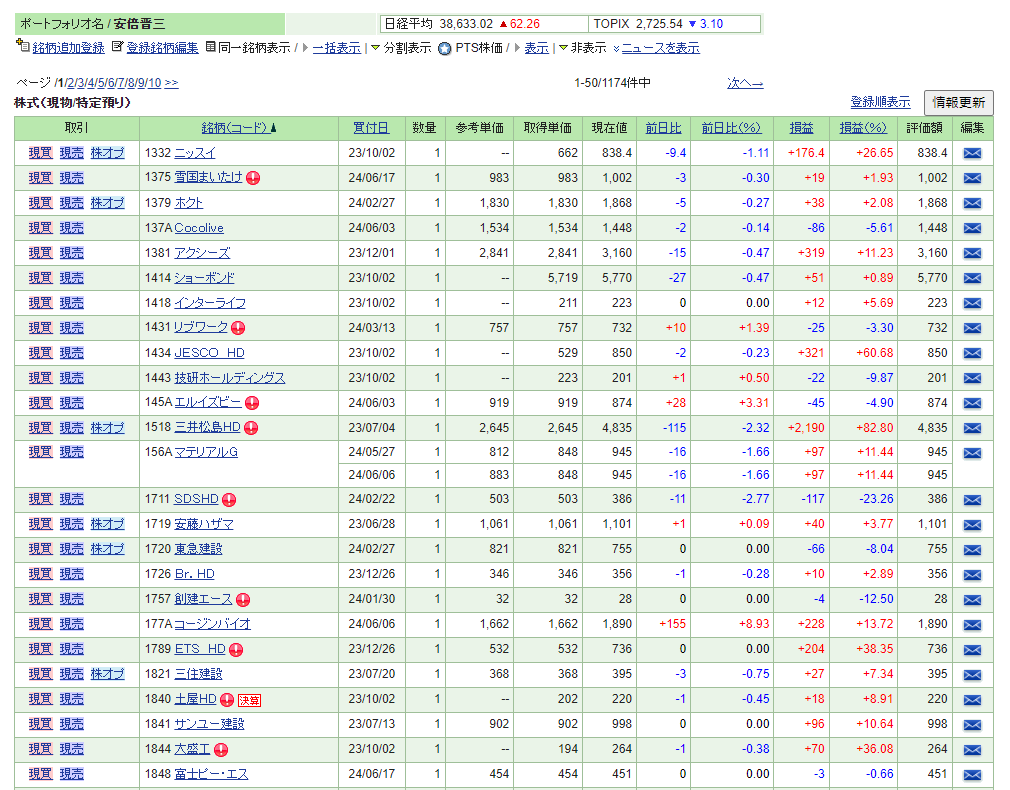The width and height of the screenshot is (1010, 790).
Task: Click edit icon for 1381 アクシーズ
Action: pyautogui.click(x=972, y=253)
